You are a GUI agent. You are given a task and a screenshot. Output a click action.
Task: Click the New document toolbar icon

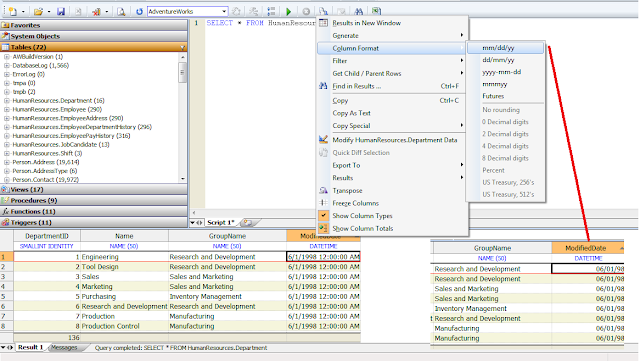(x=13, y=11)
